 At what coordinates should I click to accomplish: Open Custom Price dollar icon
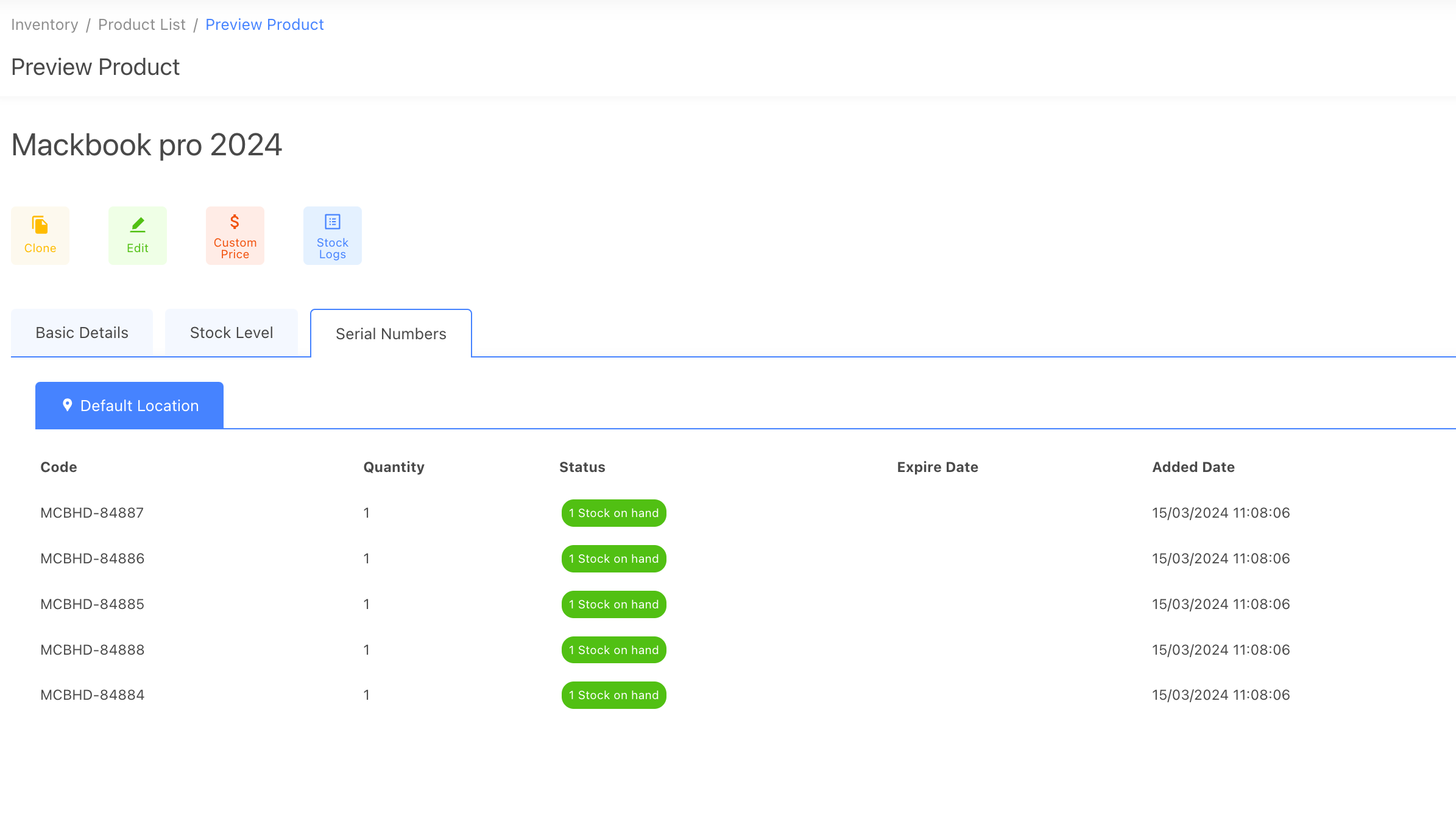(x=235, y=222)
